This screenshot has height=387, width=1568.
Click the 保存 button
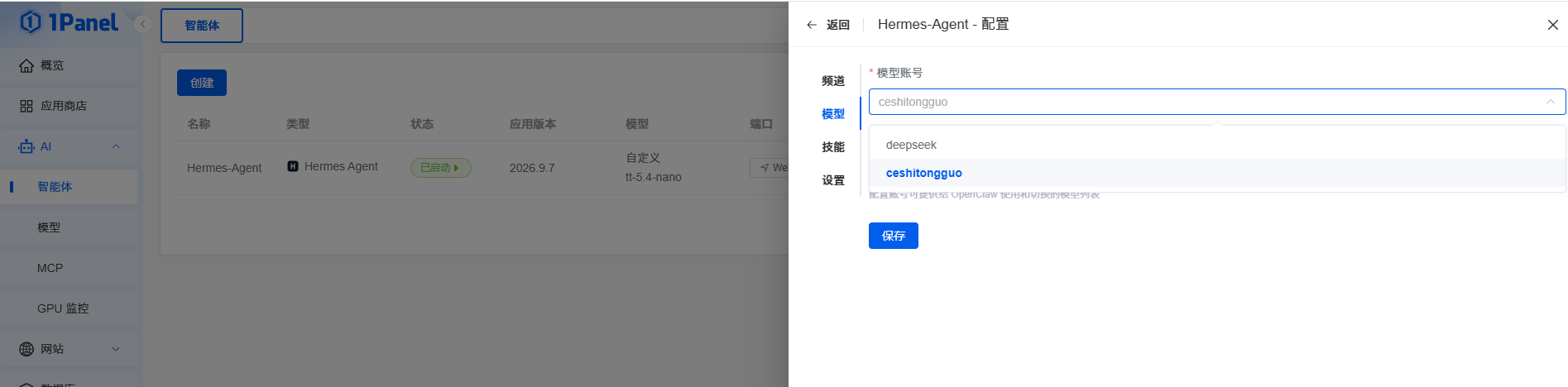894,236
